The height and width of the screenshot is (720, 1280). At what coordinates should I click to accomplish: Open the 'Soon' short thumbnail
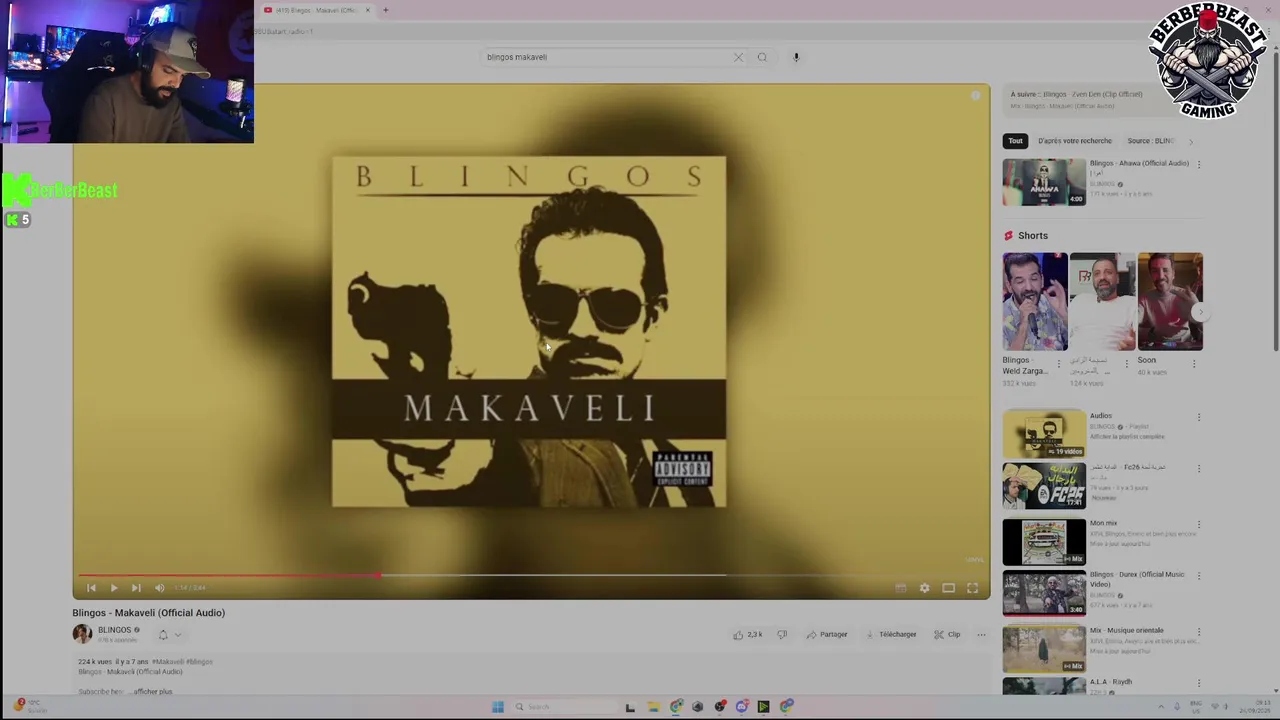coord(1170,301)
